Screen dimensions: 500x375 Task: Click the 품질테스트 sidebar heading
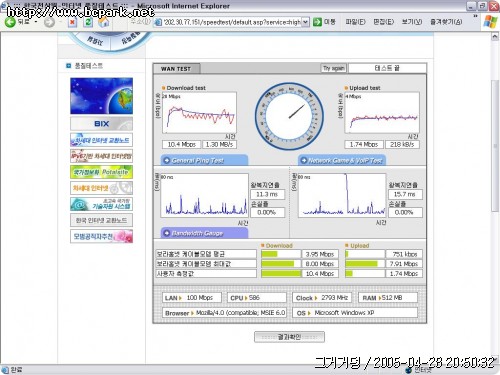pos(88,66)
